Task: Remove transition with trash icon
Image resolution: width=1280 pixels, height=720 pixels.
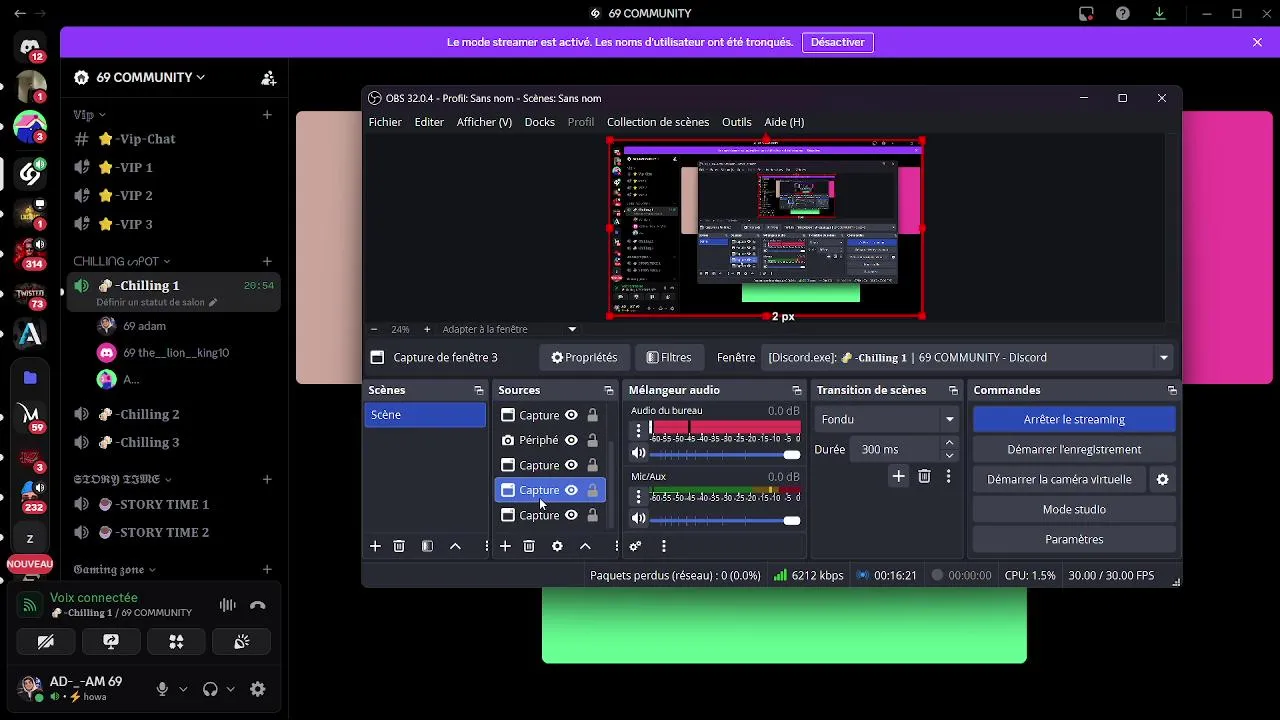Action: 924,477
